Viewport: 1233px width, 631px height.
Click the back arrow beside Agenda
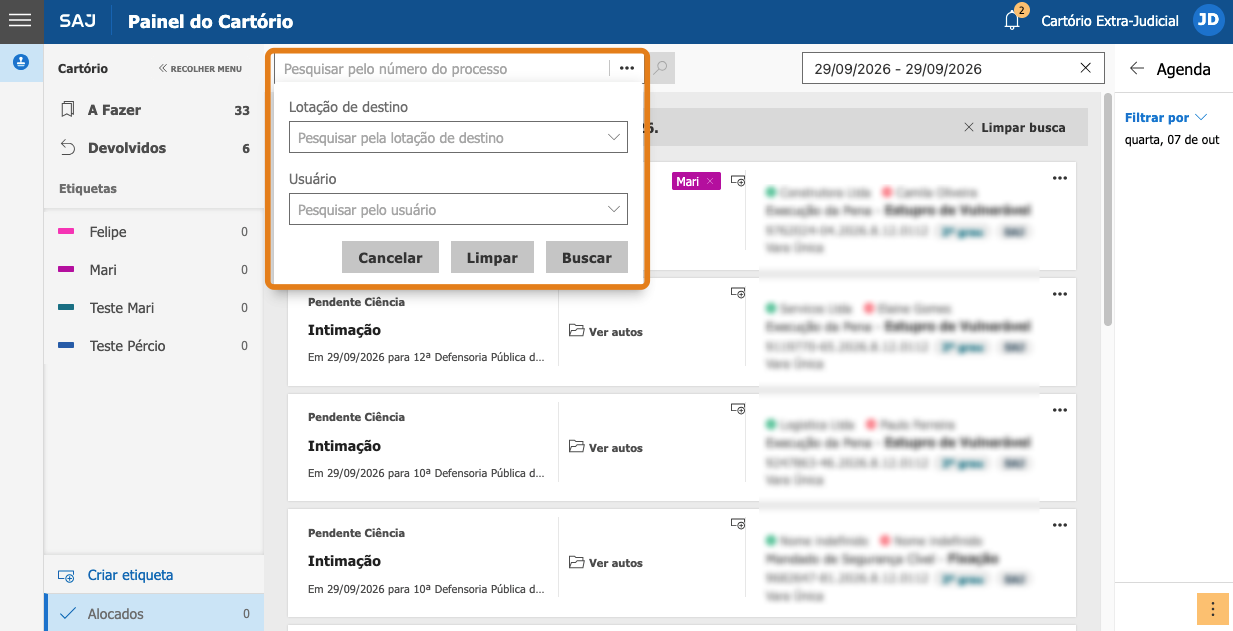pyautogui.click(x=1136, y=69)
